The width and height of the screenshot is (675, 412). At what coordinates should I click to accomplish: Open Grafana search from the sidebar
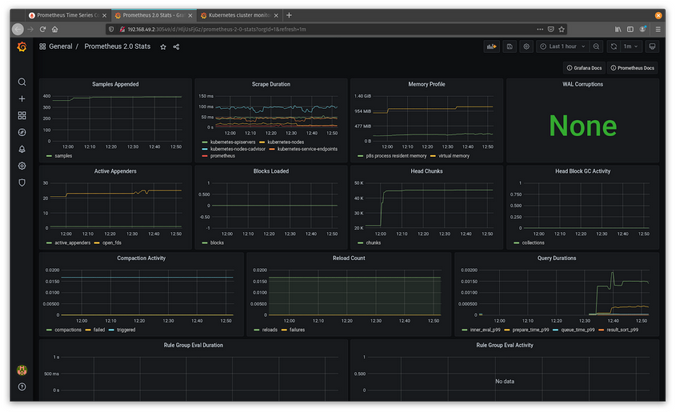(22, 82)
